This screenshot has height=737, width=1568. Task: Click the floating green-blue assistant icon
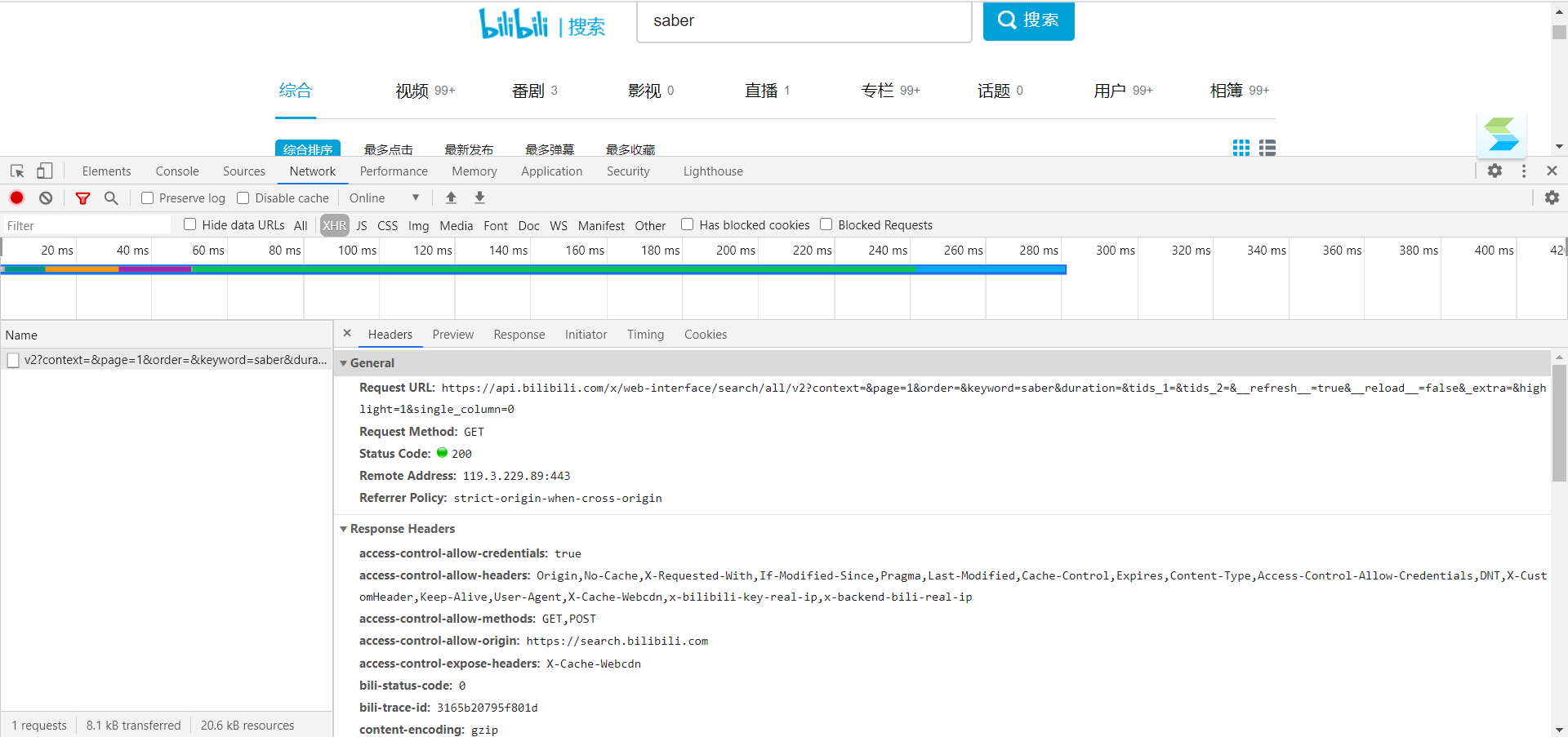(x=1502, y=134)
